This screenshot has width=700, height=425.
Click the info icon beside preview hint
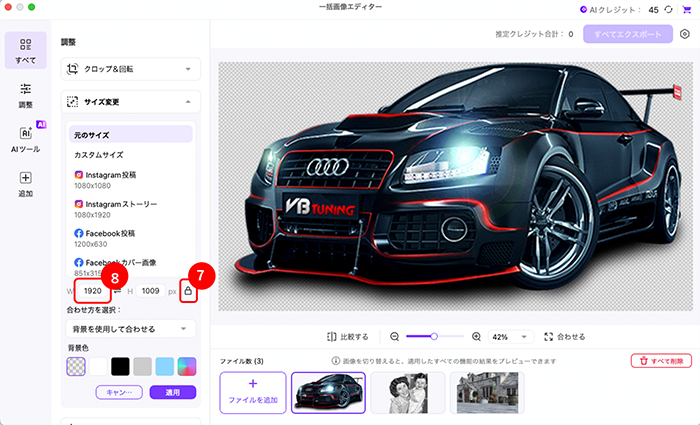coord(336,361)
